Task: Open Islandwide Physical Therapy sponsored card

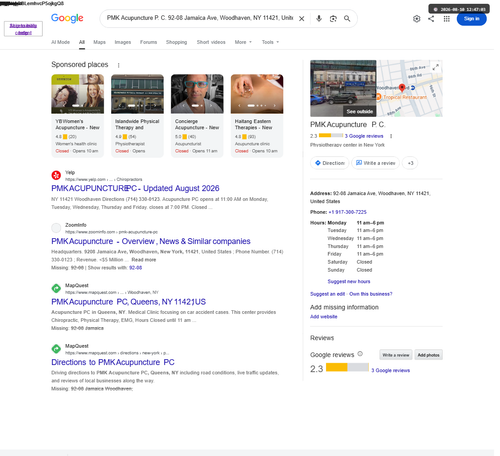Action: pyautogui.click(x=137, y=115)
